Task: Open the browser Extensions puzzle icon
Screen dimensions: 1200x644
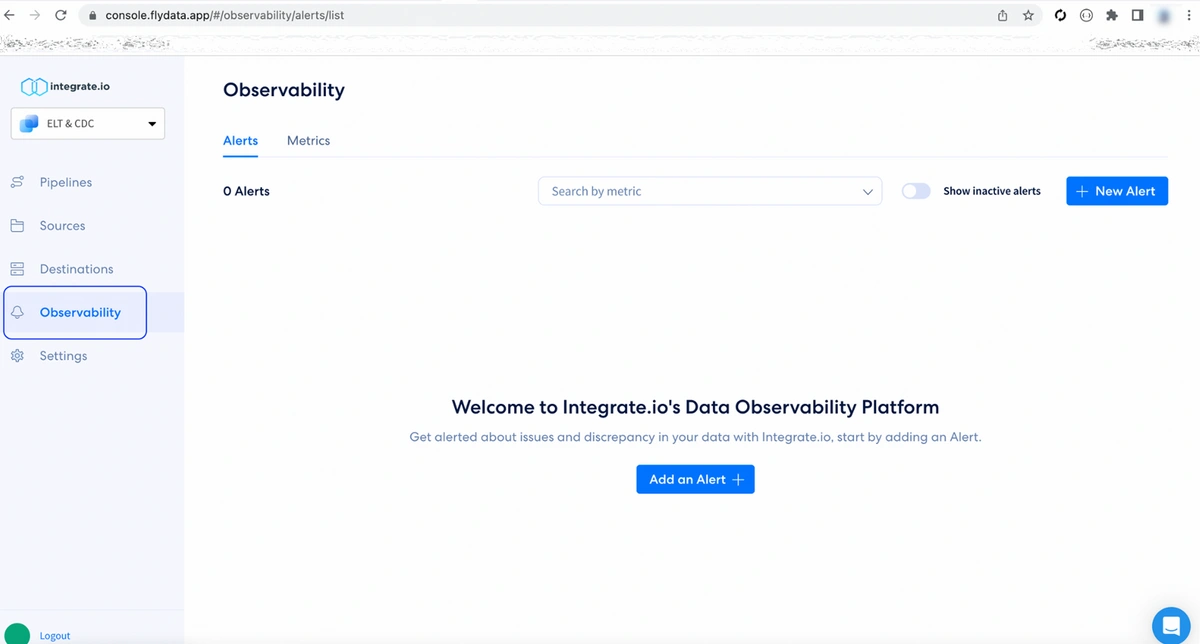Action: pos(1112,16)
